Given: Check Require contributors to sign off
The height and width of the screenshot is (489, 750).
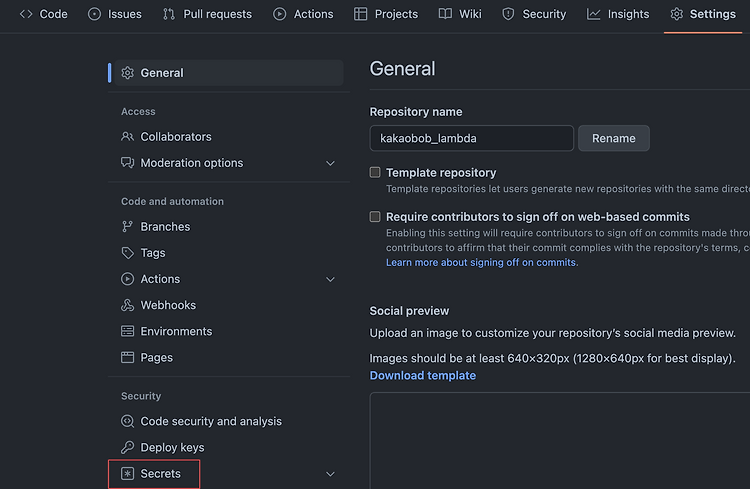Looking at the screenshot, I should (375, 217).
